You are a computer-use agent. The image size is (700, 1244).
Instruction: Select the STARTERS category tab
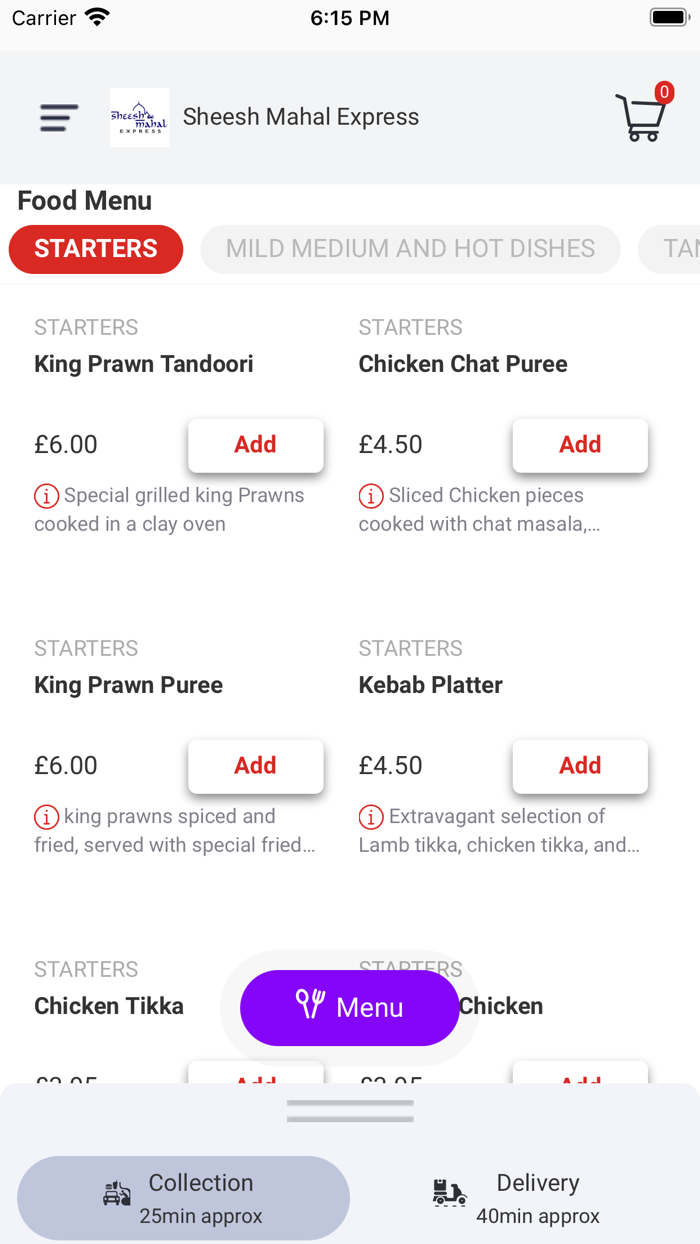96,249
